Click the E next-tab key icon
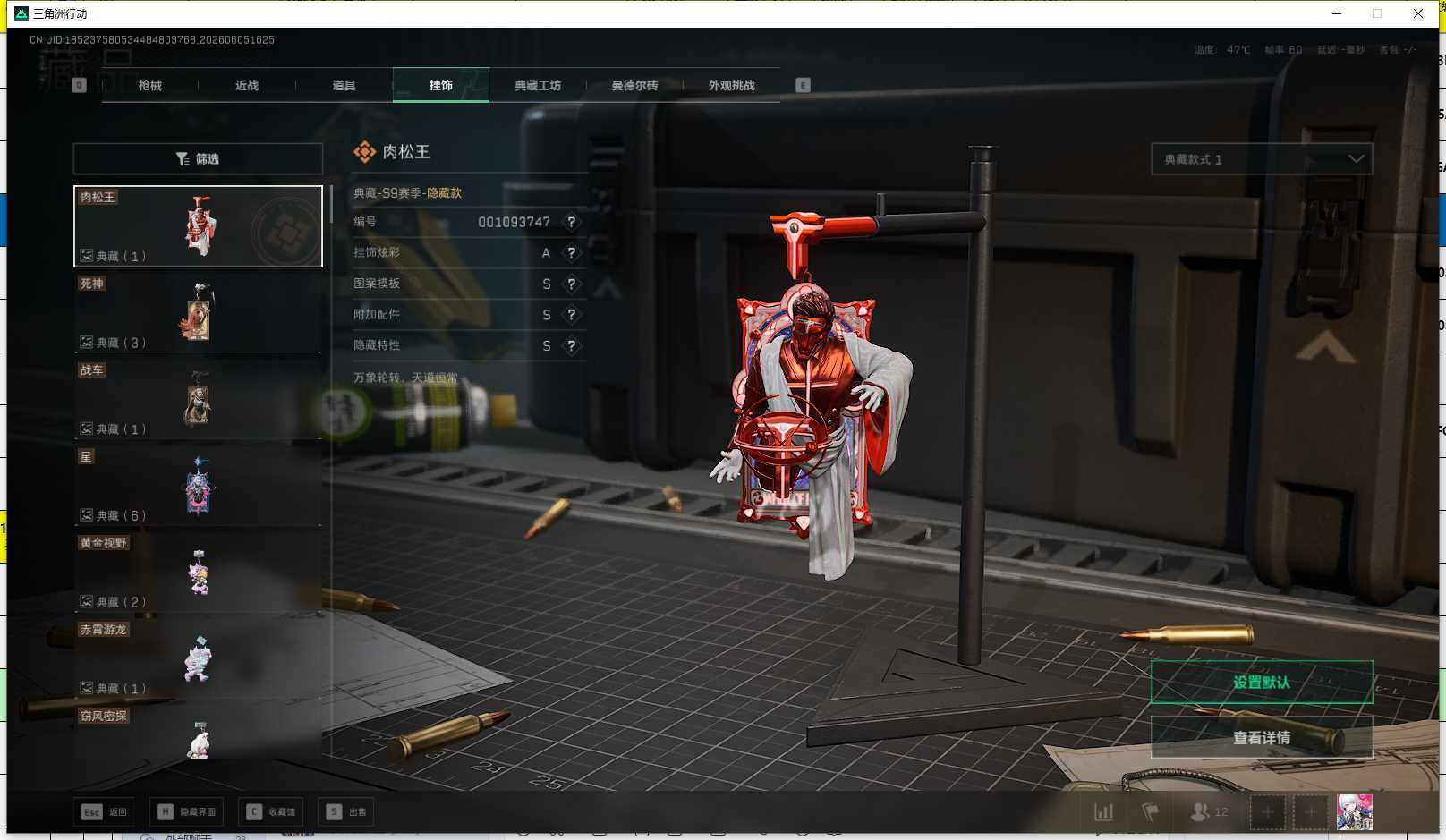Screen dimensions: 1446x840 click(803, 85)
